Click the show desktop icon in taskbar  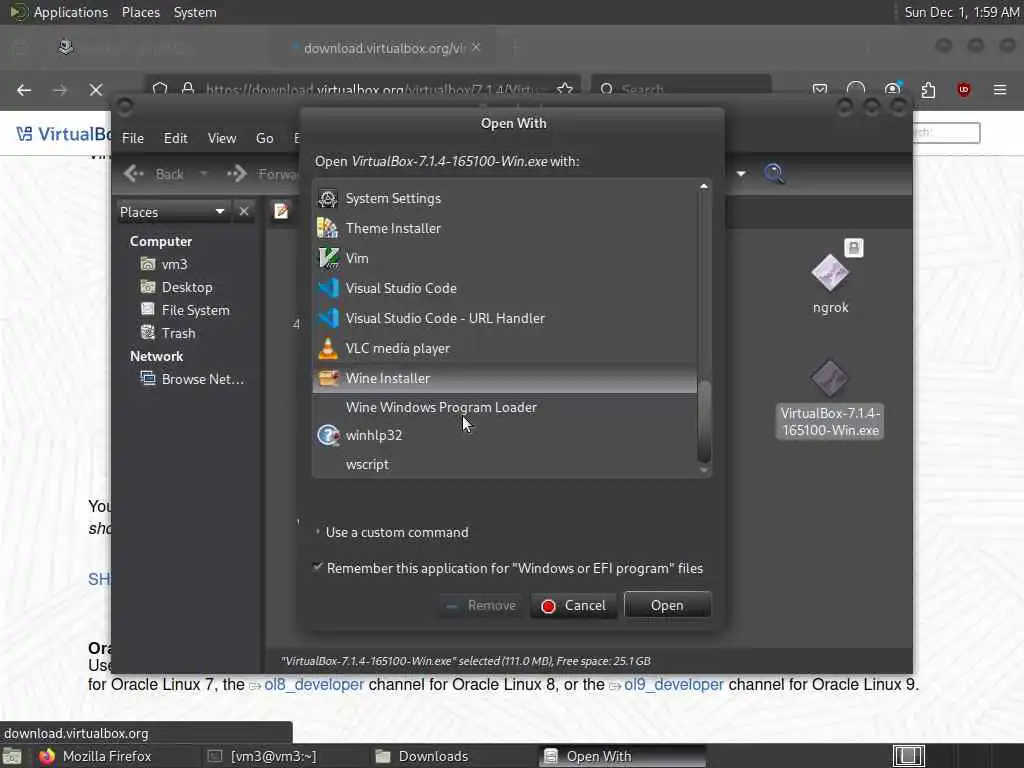pos(12,756)
